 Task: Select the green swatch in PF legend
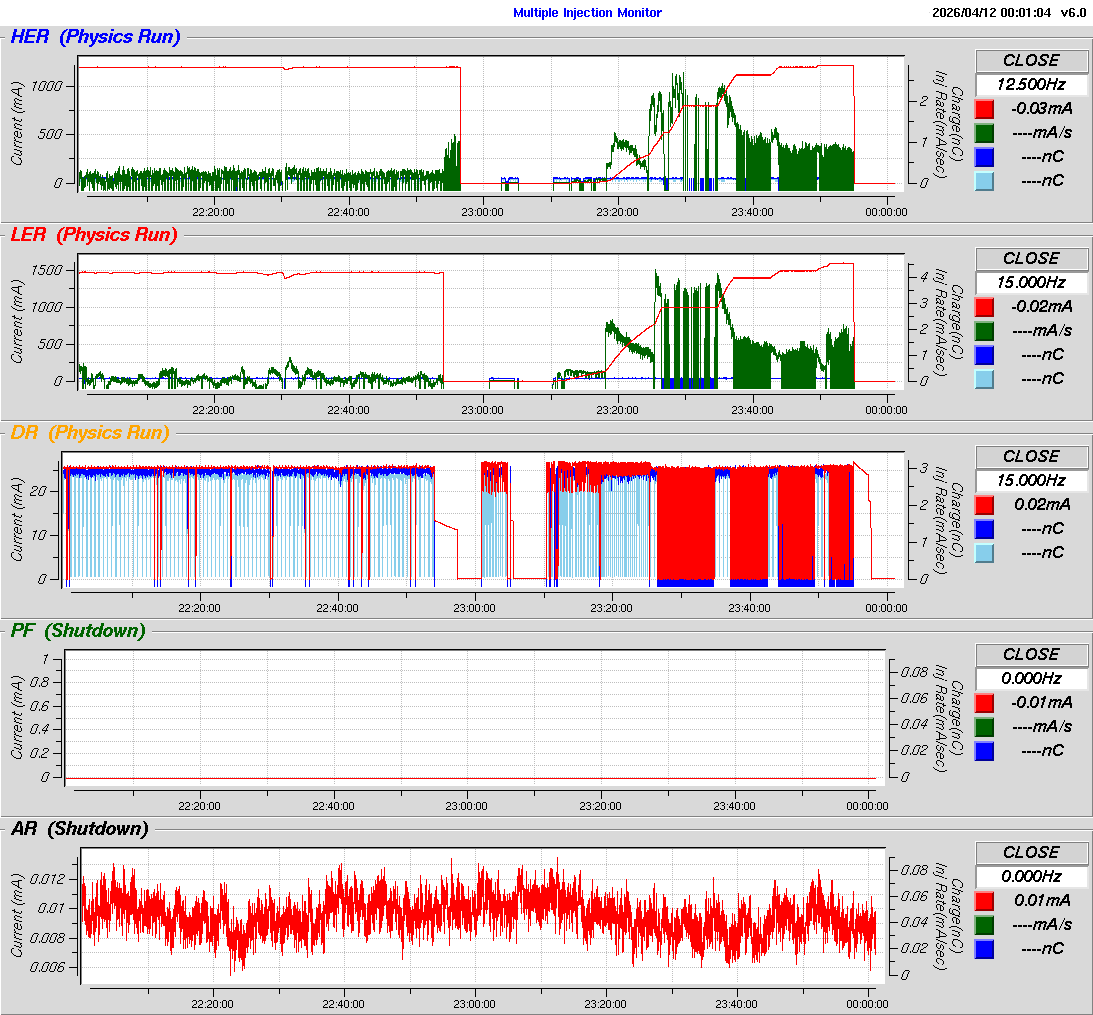(x=984, y=727)
